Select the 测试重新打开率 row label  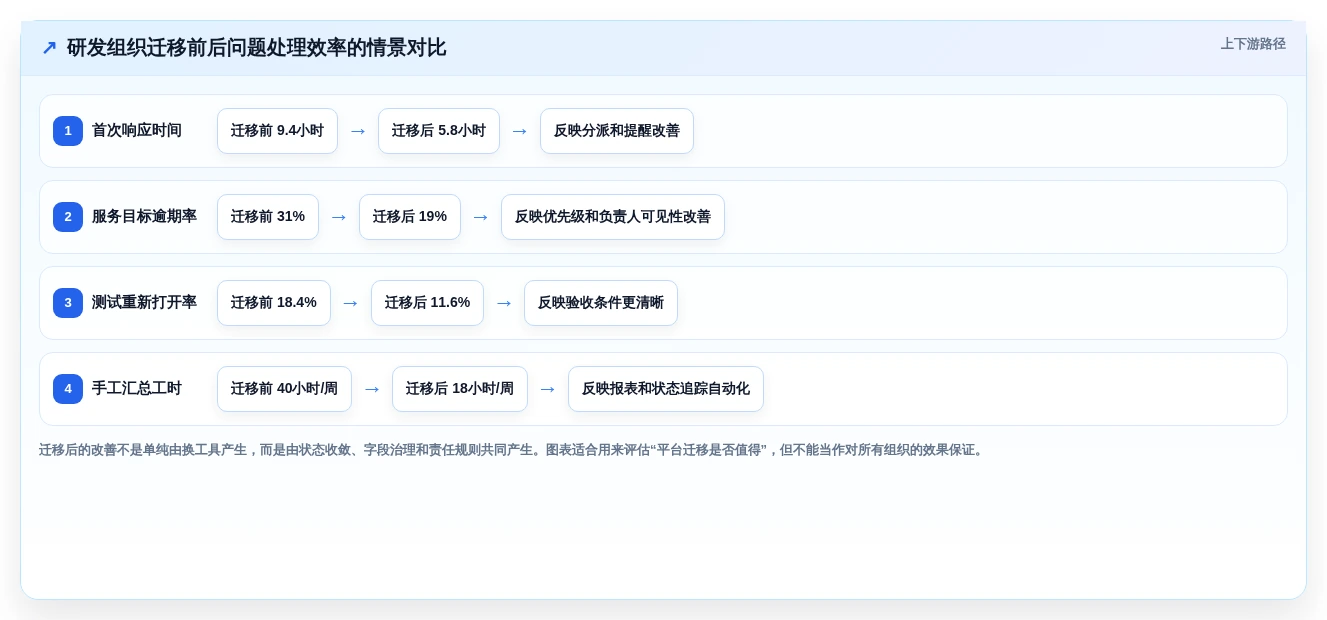(144, 303)
